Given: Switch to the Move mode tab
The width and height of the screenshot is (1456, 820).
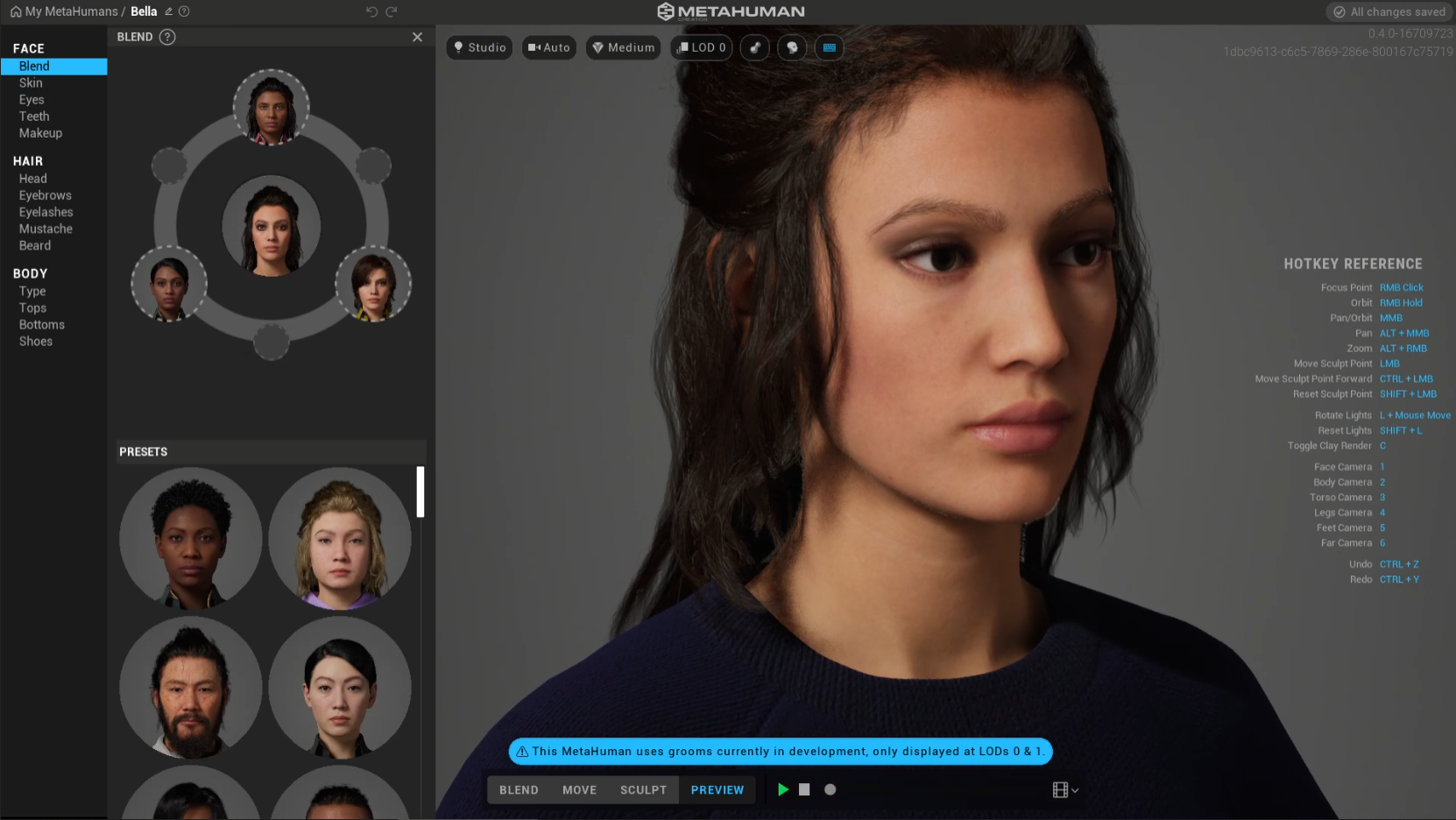Looking at the screenshot, I should coord(579,789).
